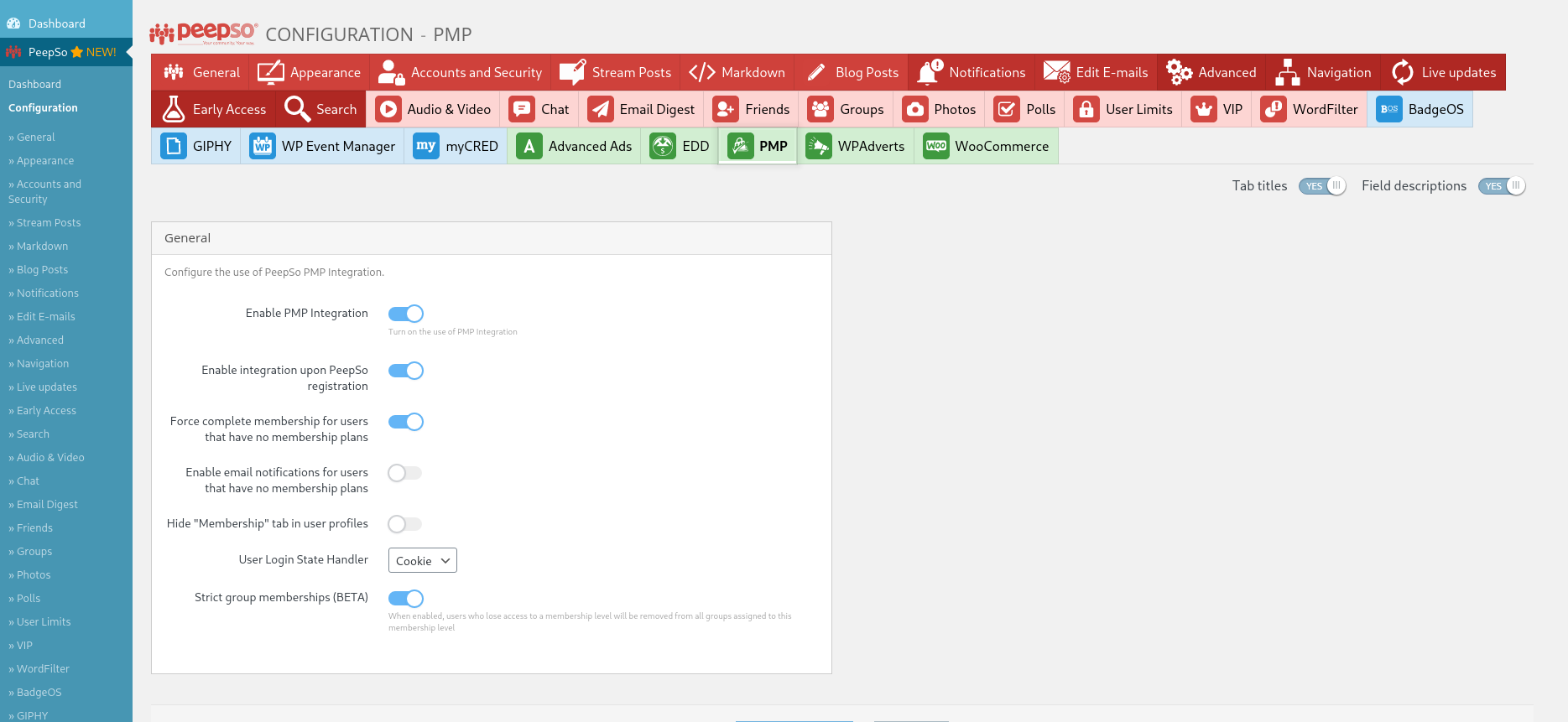The width and height of the screenshot is (1568, 722).
Task: Click the Polls checkbox icon
Action: [x=1007, y=109]
